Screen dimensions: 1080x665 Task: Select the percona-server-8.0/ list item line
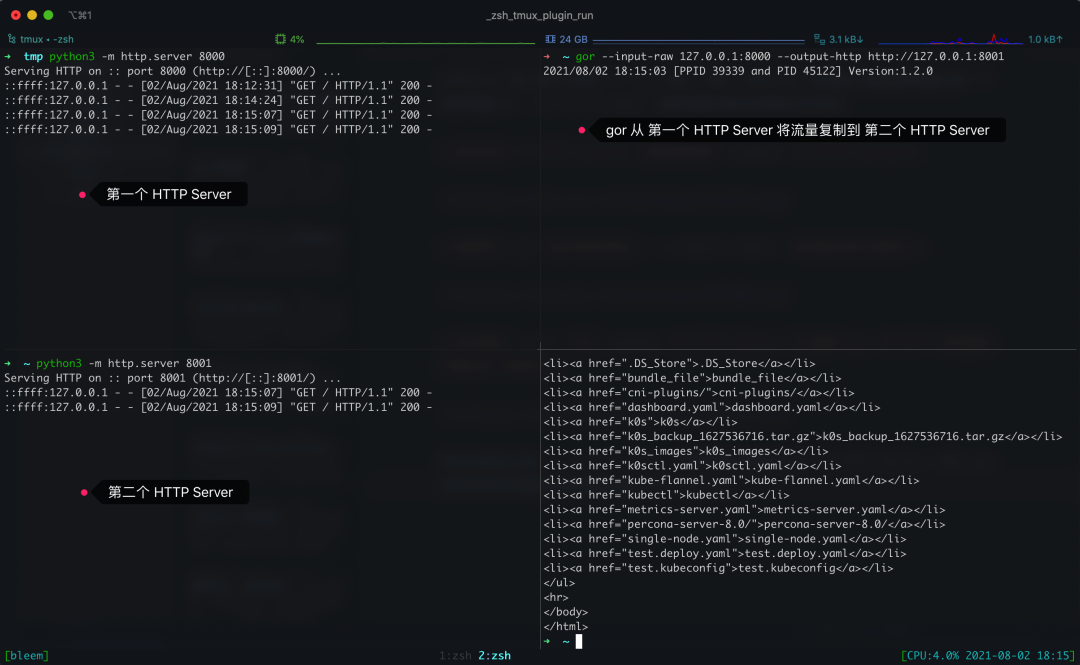[744, 524]
